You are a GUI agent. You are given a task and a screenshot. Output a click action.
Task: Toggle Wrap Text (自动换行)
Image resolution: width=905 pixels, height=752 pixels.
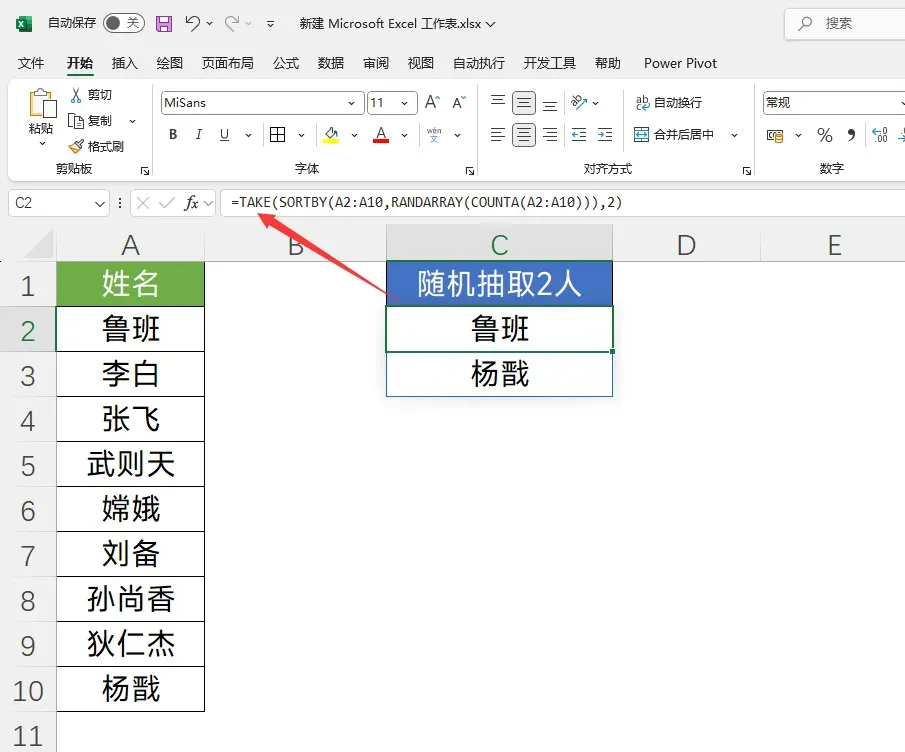[669, 103]
